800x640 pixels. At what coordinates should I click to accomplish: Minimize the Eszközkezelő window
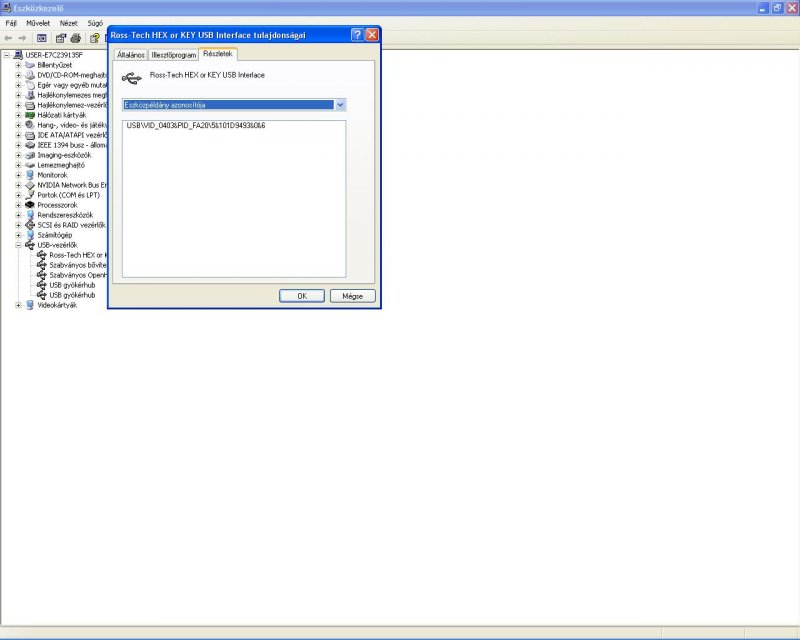[762, 8]
